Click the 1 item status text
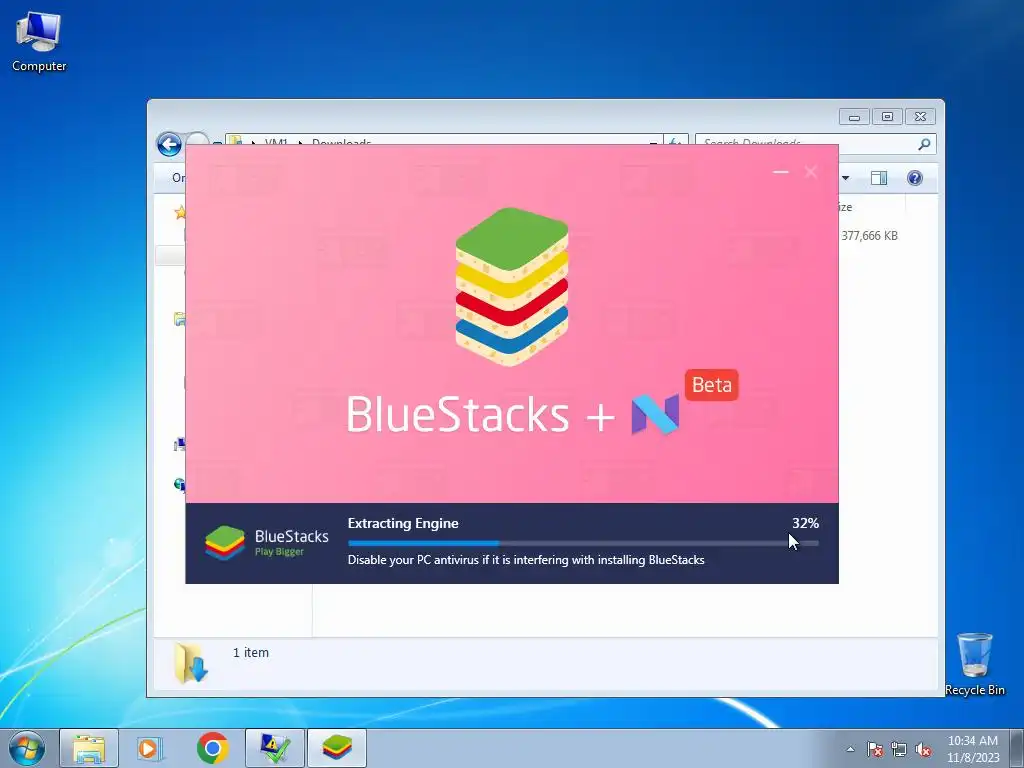The image size is (1024, 768). [251, 652]
